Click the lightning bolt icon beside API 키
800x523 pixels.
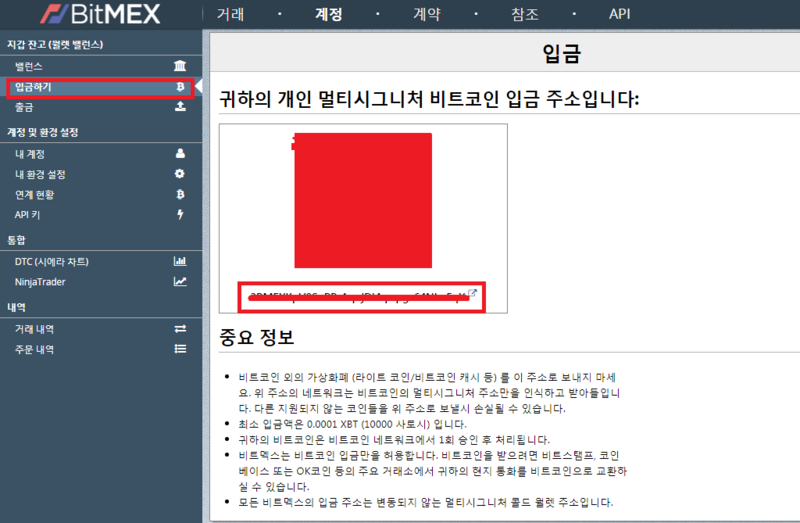click(180, 214)
